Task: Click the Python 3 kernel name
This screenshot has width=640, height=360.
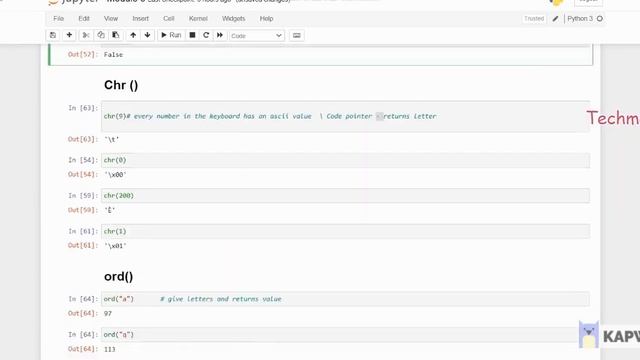Action: [580, 19]
